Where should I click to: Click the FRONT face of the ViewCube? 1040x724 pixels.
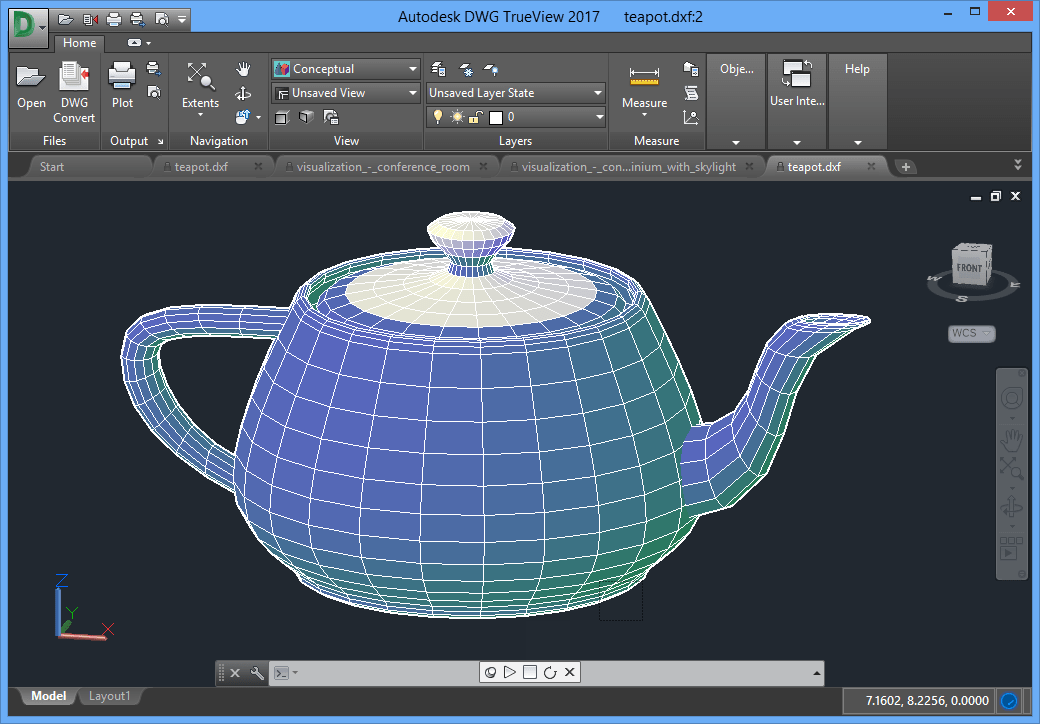pos(972,267)
